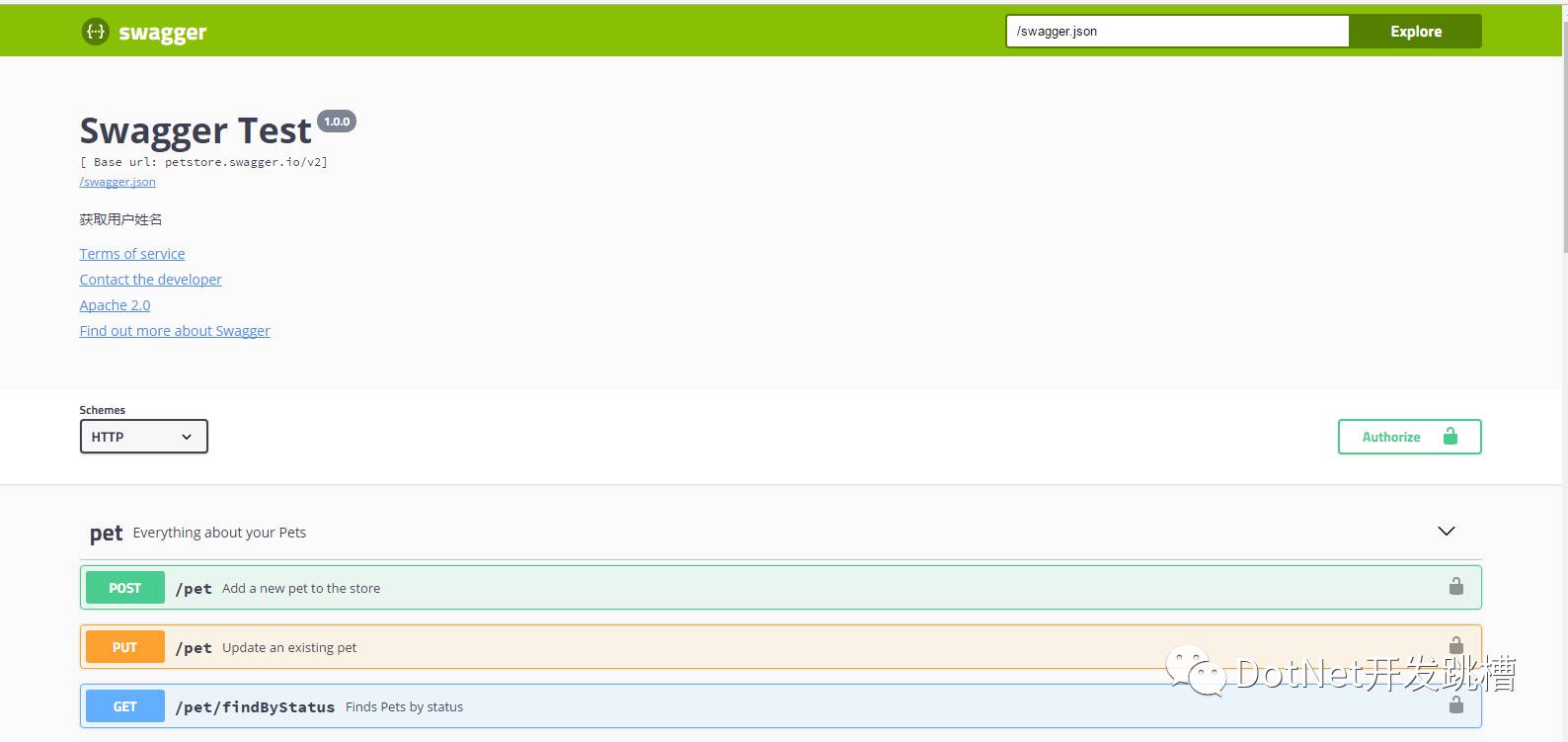Click the POST method badge

(x=125, y=588)
